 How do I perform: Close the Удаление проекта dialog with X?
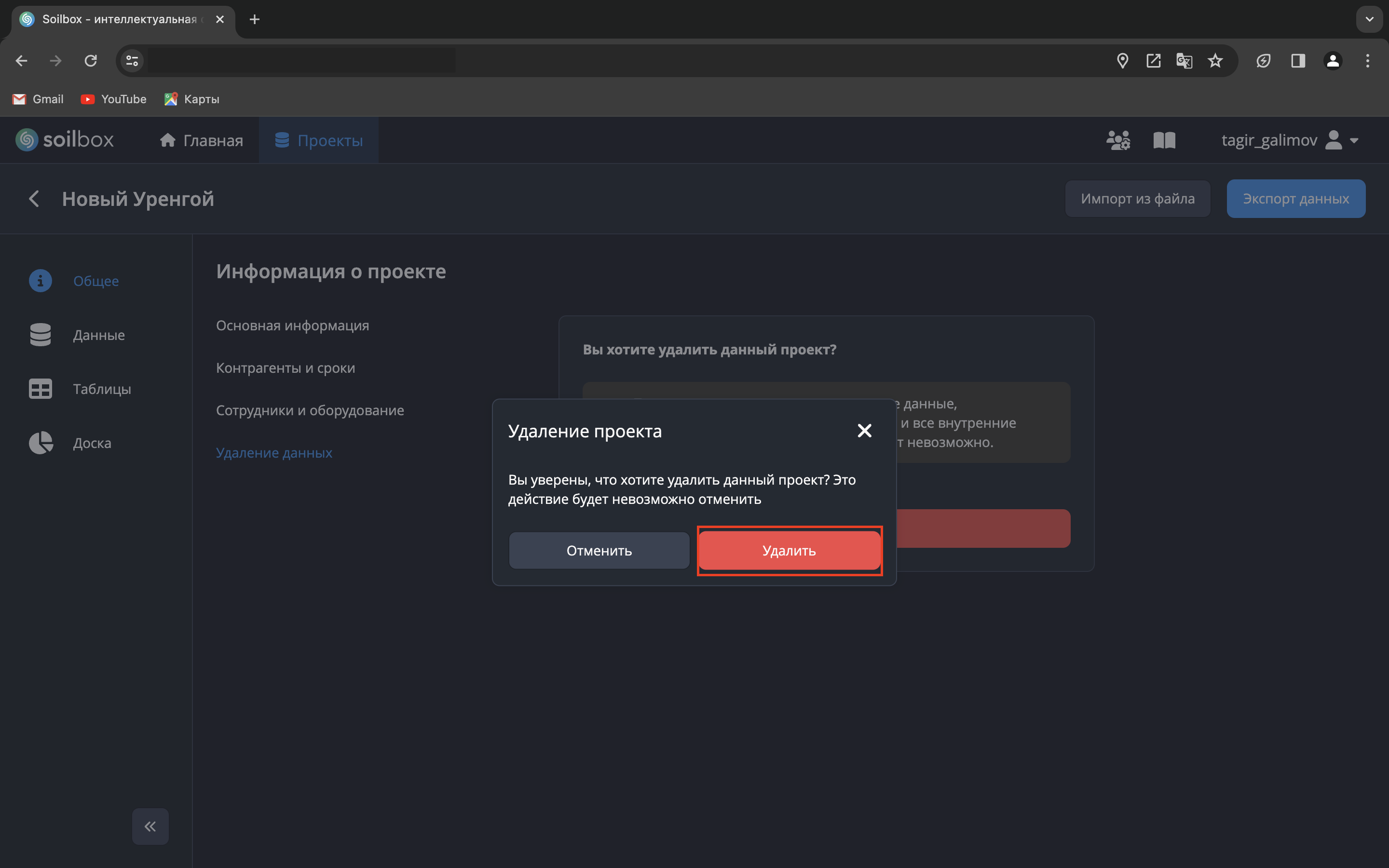864,431
